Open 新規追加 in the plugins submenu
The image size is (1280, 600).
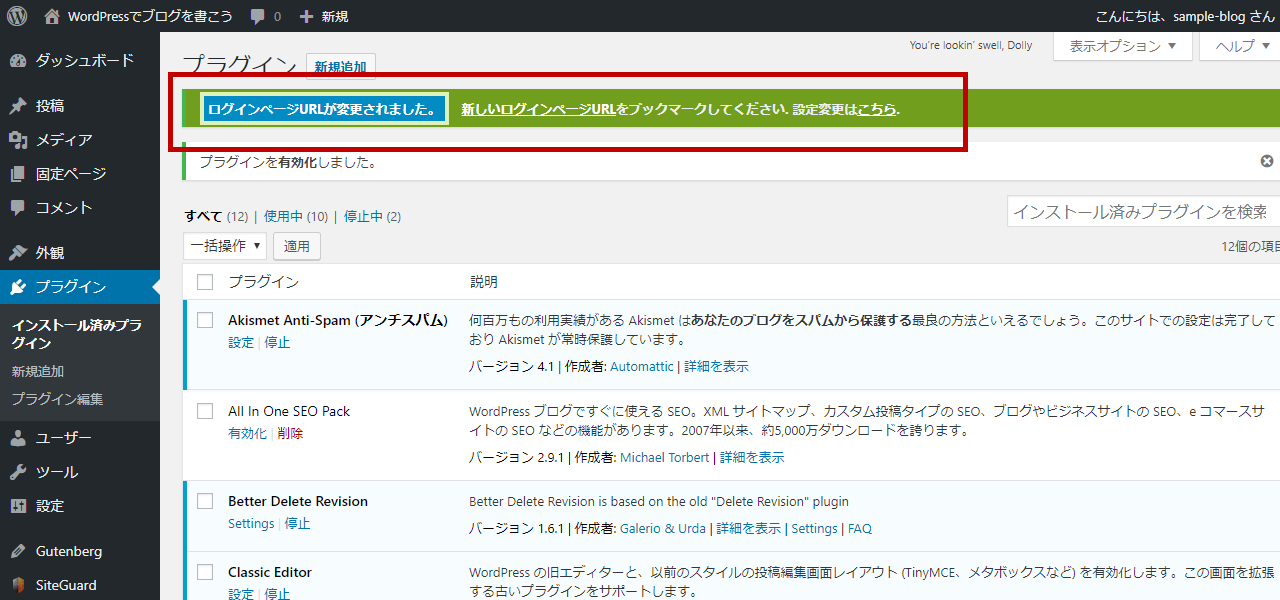pyautogui.click(x=38, y=371)
